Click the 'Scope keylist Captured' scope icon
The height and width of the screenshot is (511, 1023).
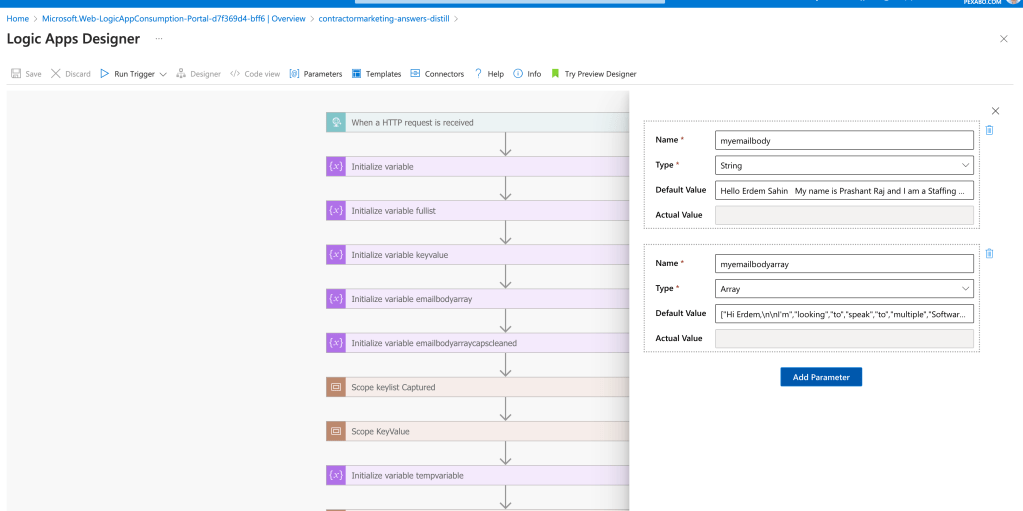tap(336, 387)
